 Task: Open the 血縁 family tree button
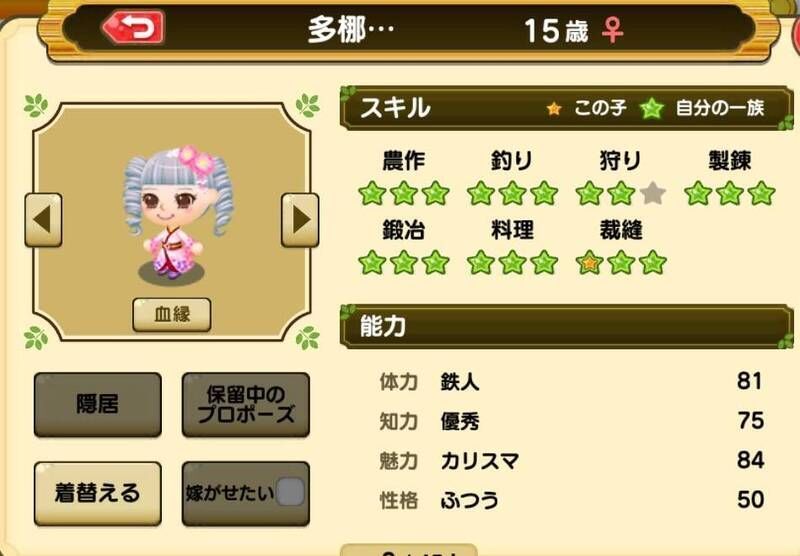(x=172, y=314)
